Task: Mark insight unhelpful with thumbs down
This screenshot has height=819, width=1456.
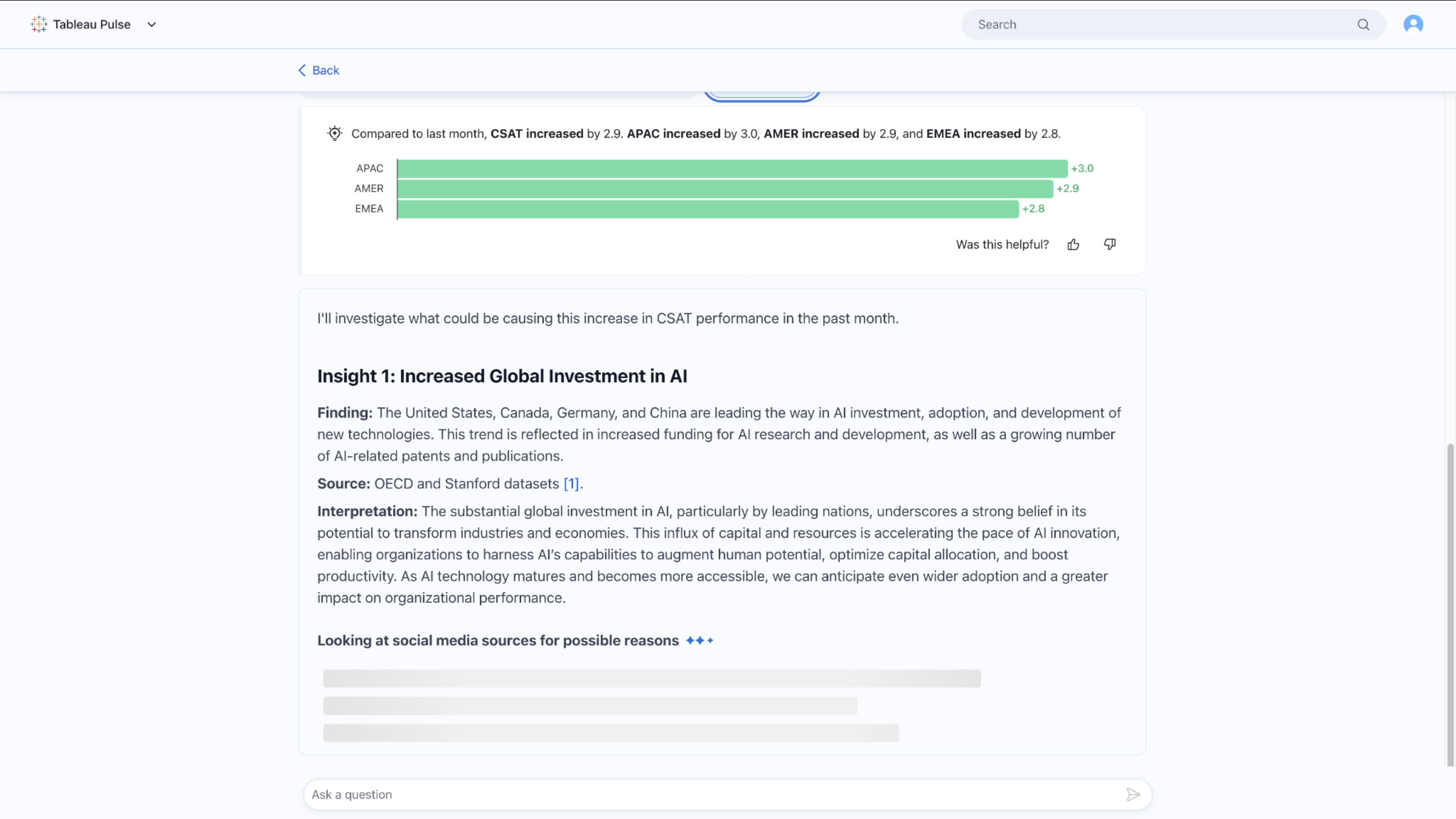Action: [x=1110, y=245]
